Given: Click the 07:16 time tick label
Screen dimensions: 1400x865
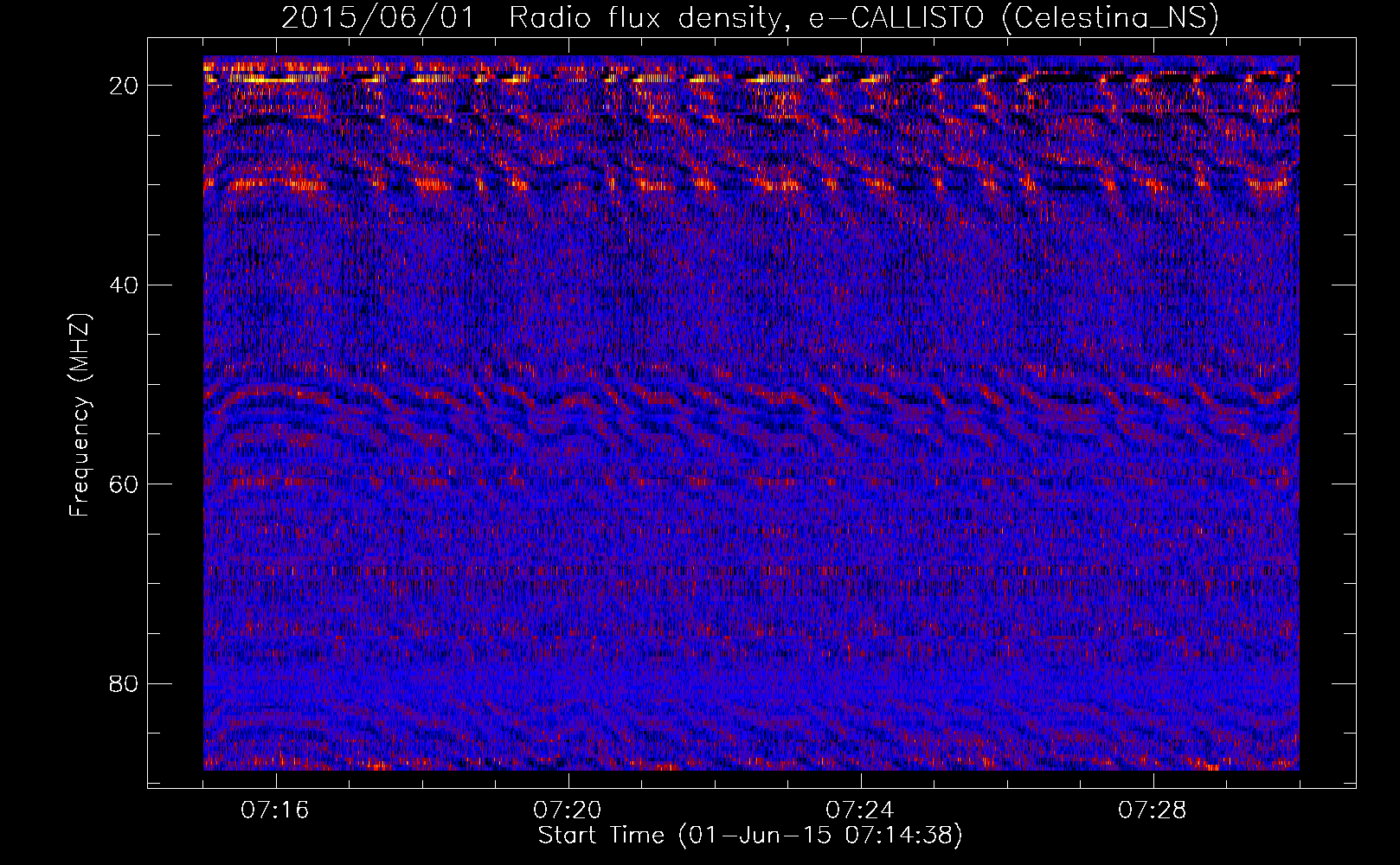Looking at the screenshot, I should 275,811.
